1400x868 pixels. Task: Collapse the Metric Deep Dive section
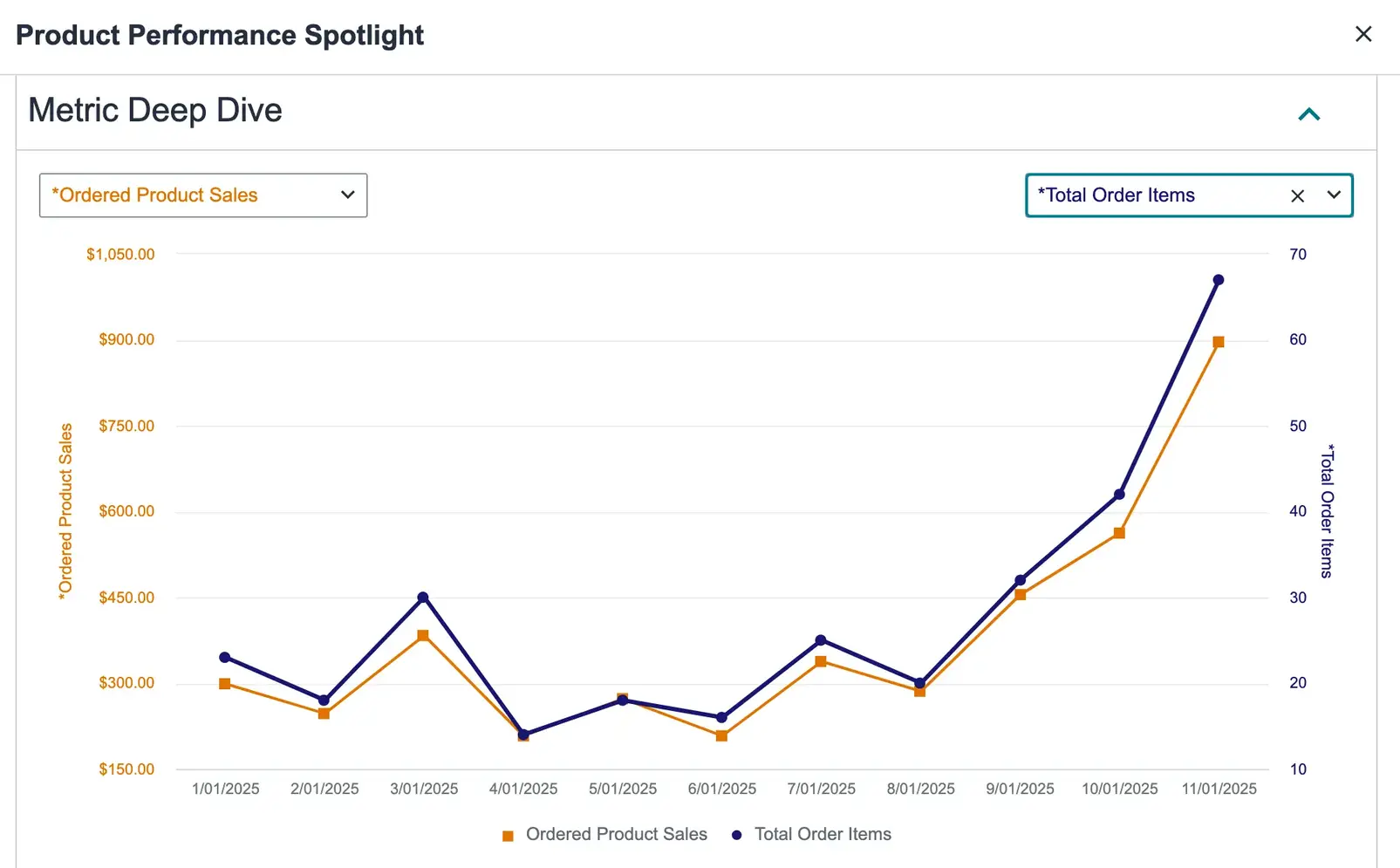coord(1308,114)
